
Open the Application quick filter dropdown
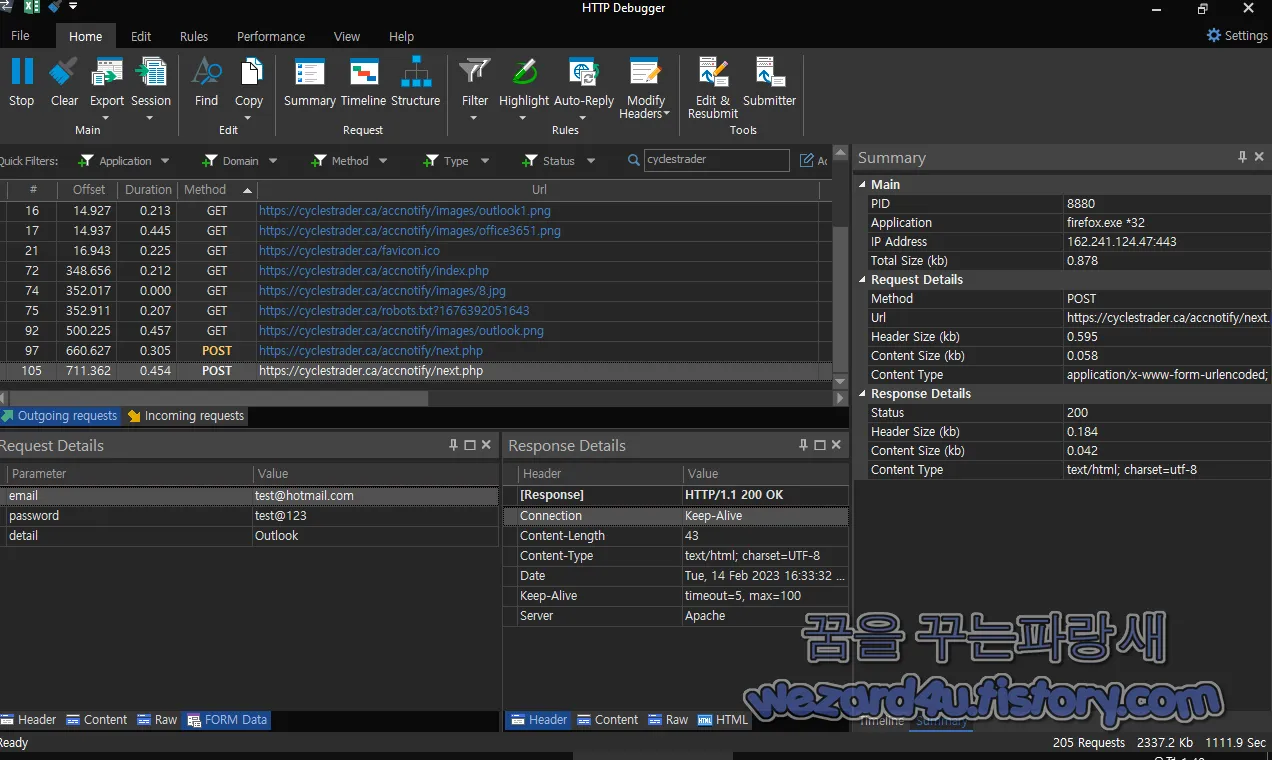click(x=165, y=161)
